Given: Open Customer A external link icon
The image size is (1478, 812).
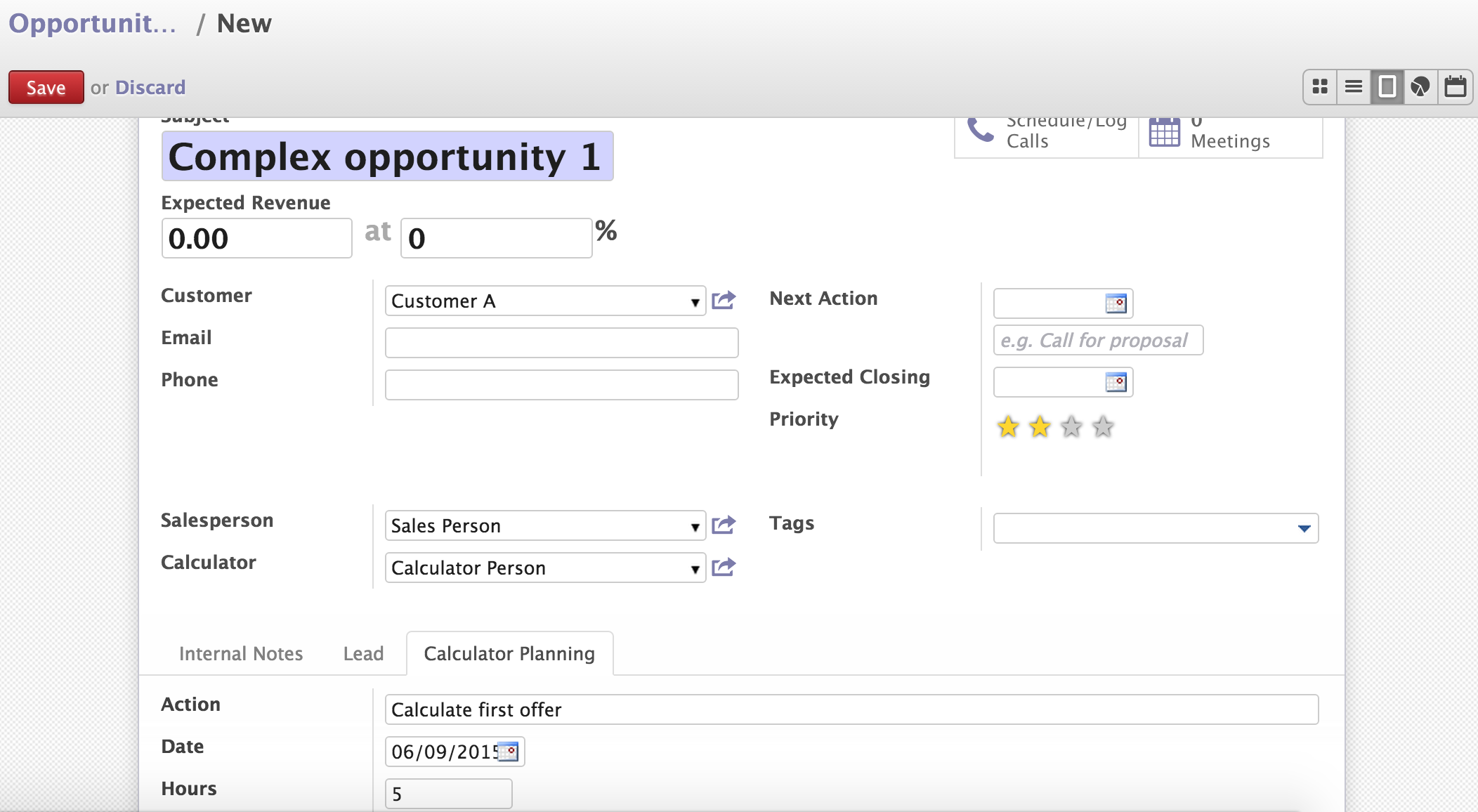Looking at the screenshot, I should click(x=724, y=301).
